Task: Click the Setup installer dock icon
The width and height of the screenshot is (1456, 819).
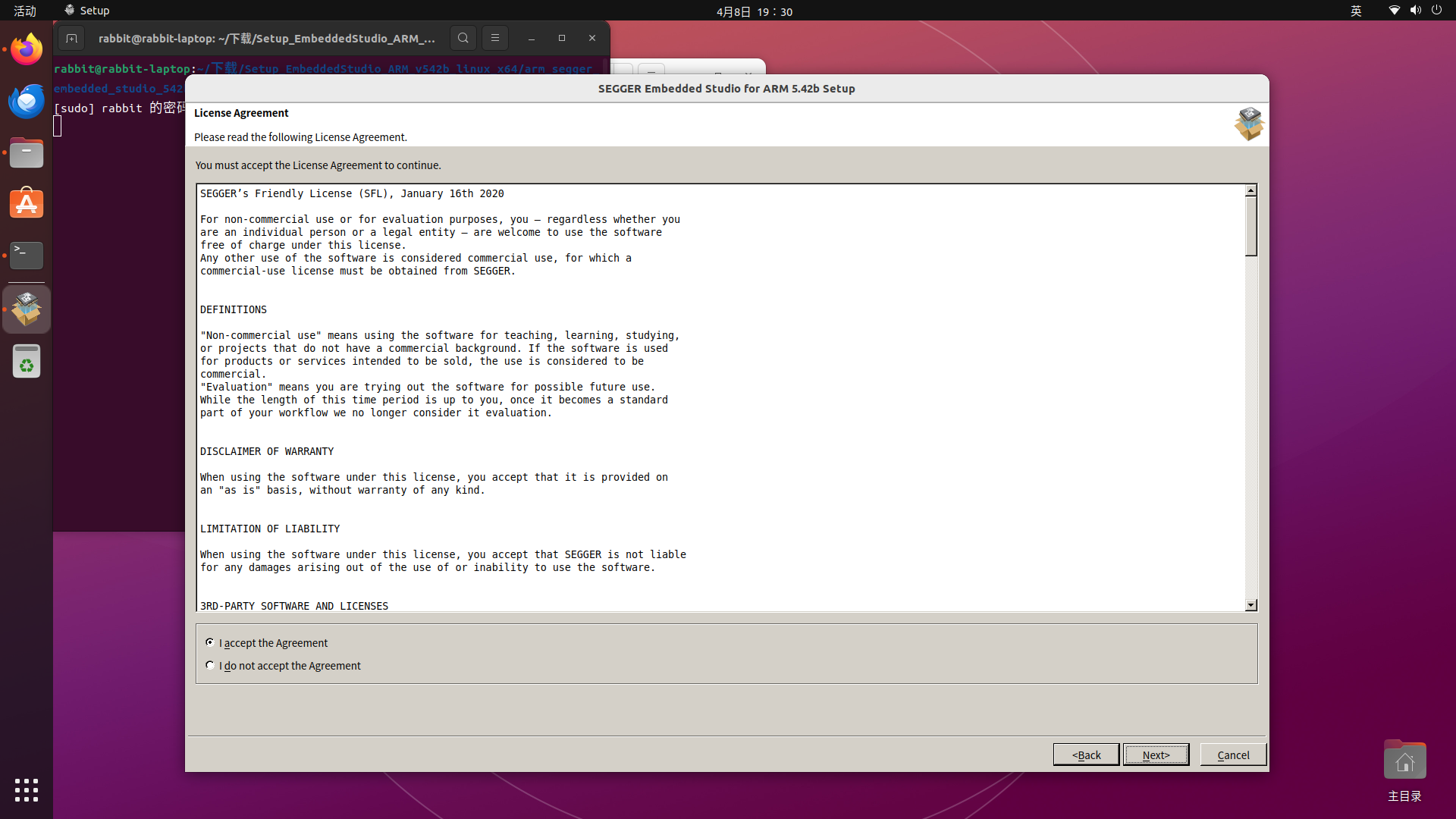Action: (x=27, y=309)
